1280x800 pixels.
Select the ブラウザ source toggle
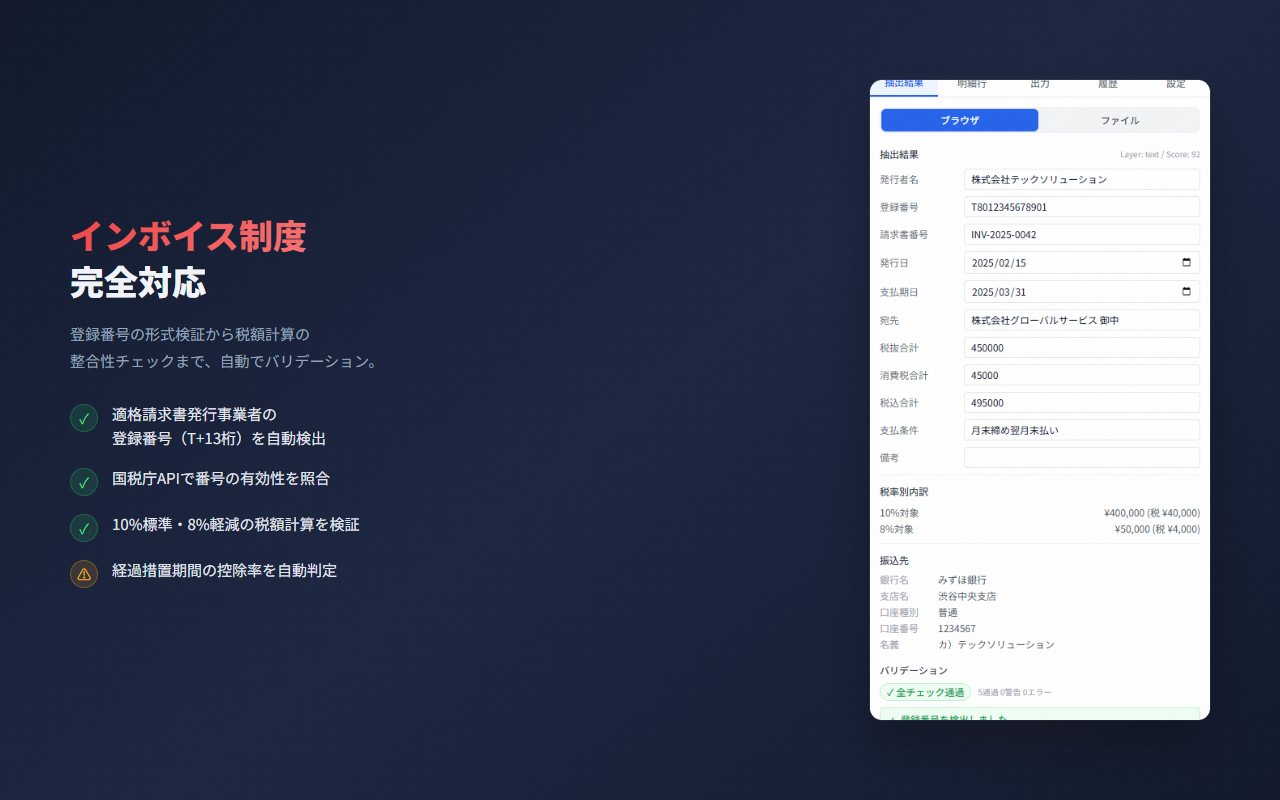(960, 120)
